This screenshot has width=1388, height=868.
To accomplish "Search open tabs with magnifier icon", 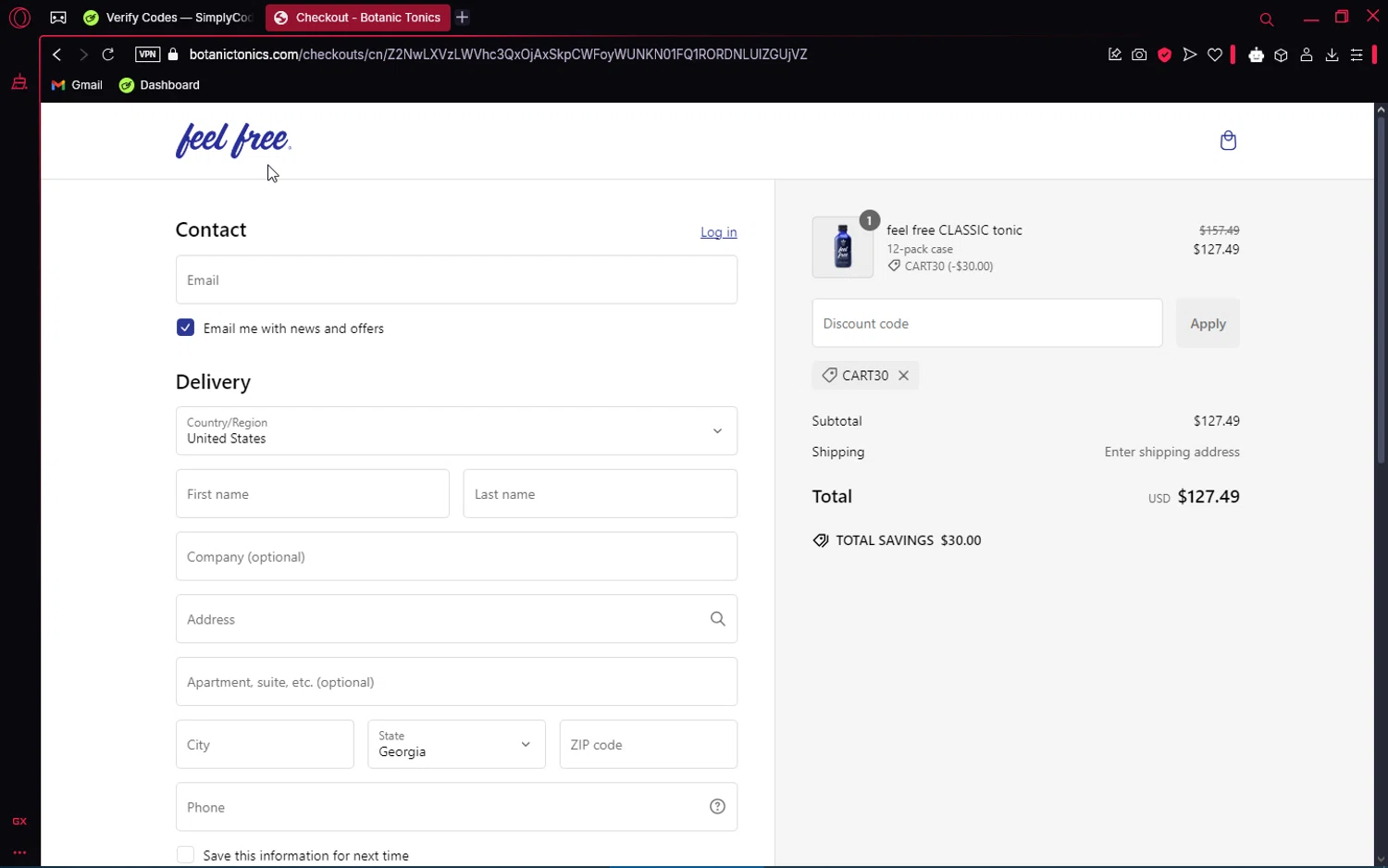I will click(x=1267, y=19).
